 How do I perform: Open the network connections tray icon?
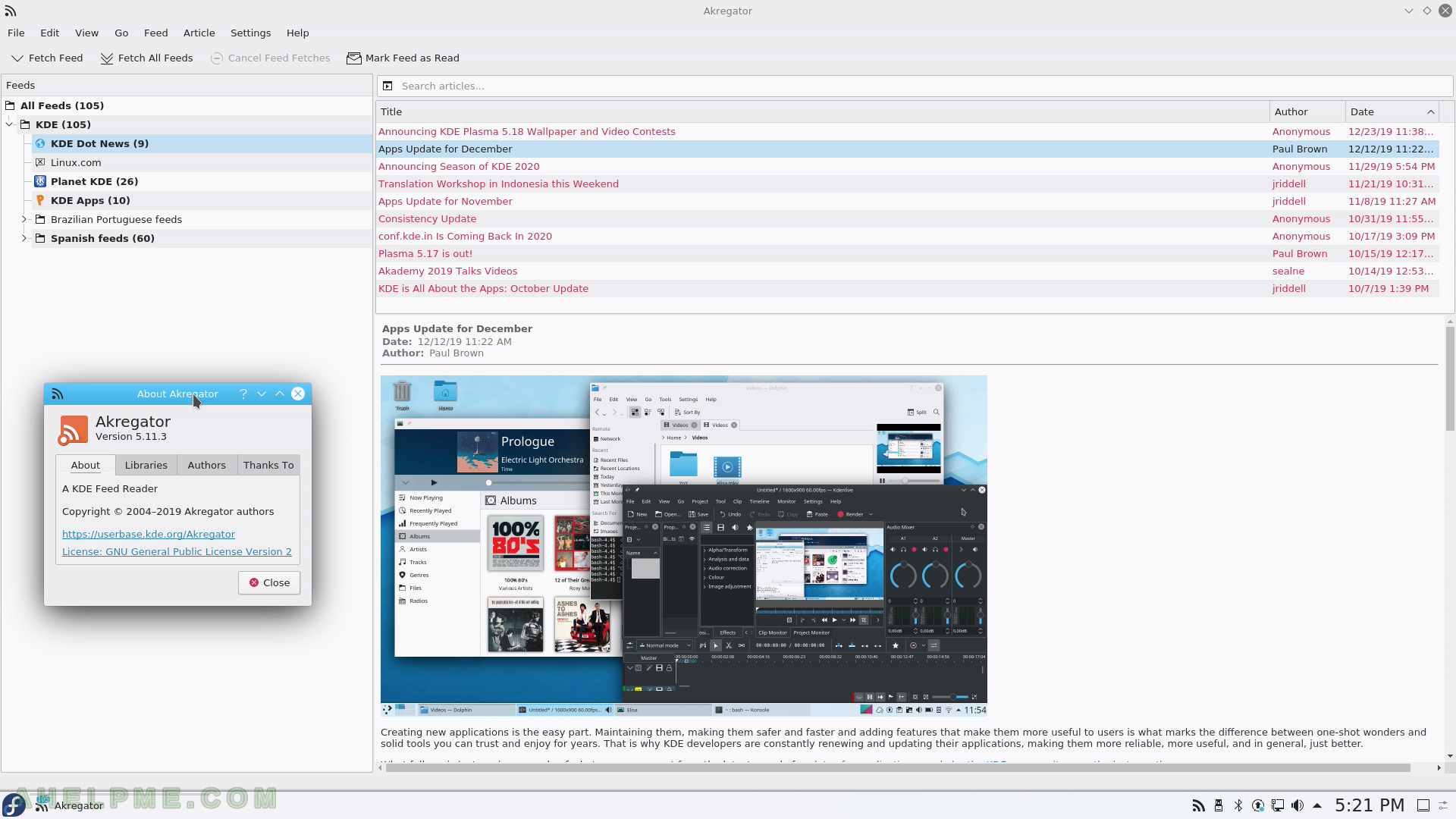pos(1277,805)
